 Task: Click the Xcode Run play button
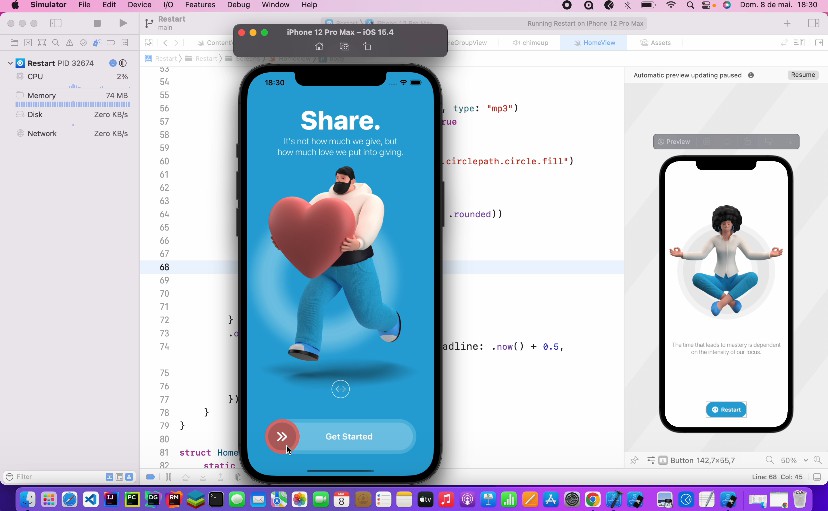click(x=123, y=23)
